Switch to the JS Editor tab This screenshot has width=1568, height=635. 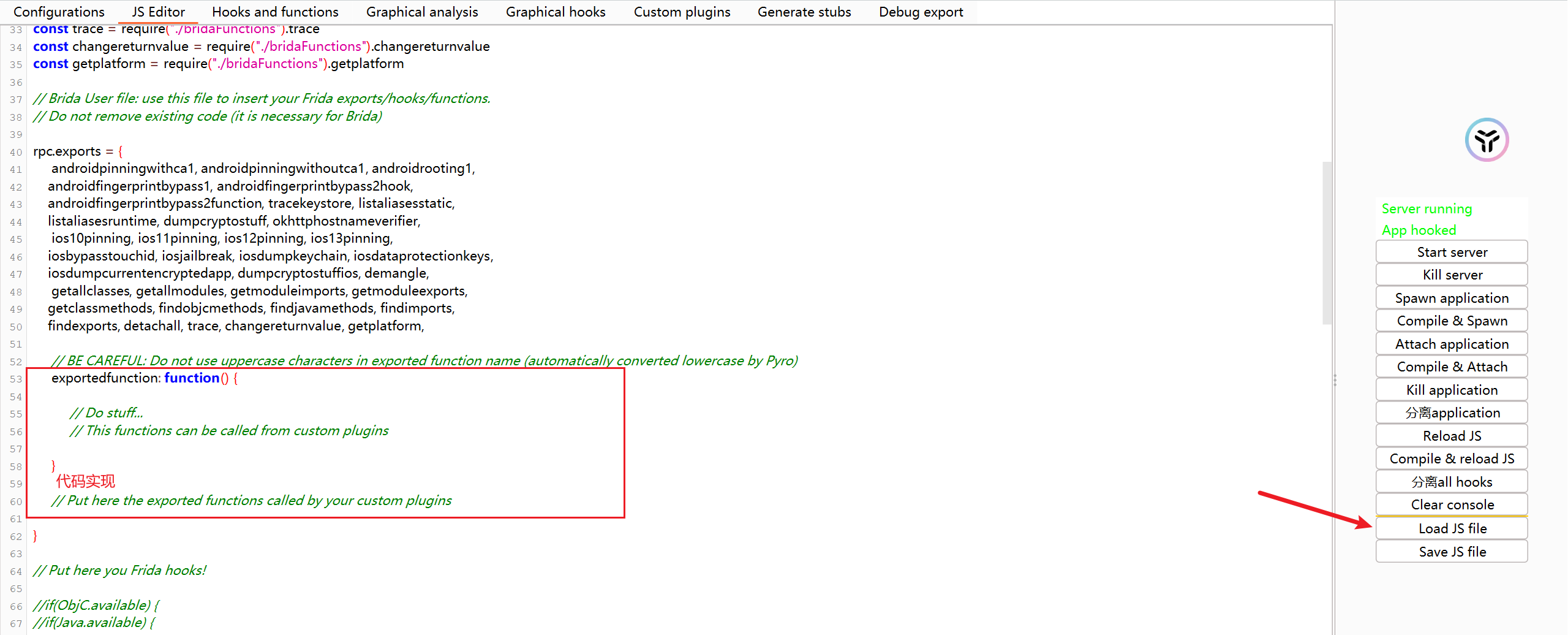tap(158, 12)
